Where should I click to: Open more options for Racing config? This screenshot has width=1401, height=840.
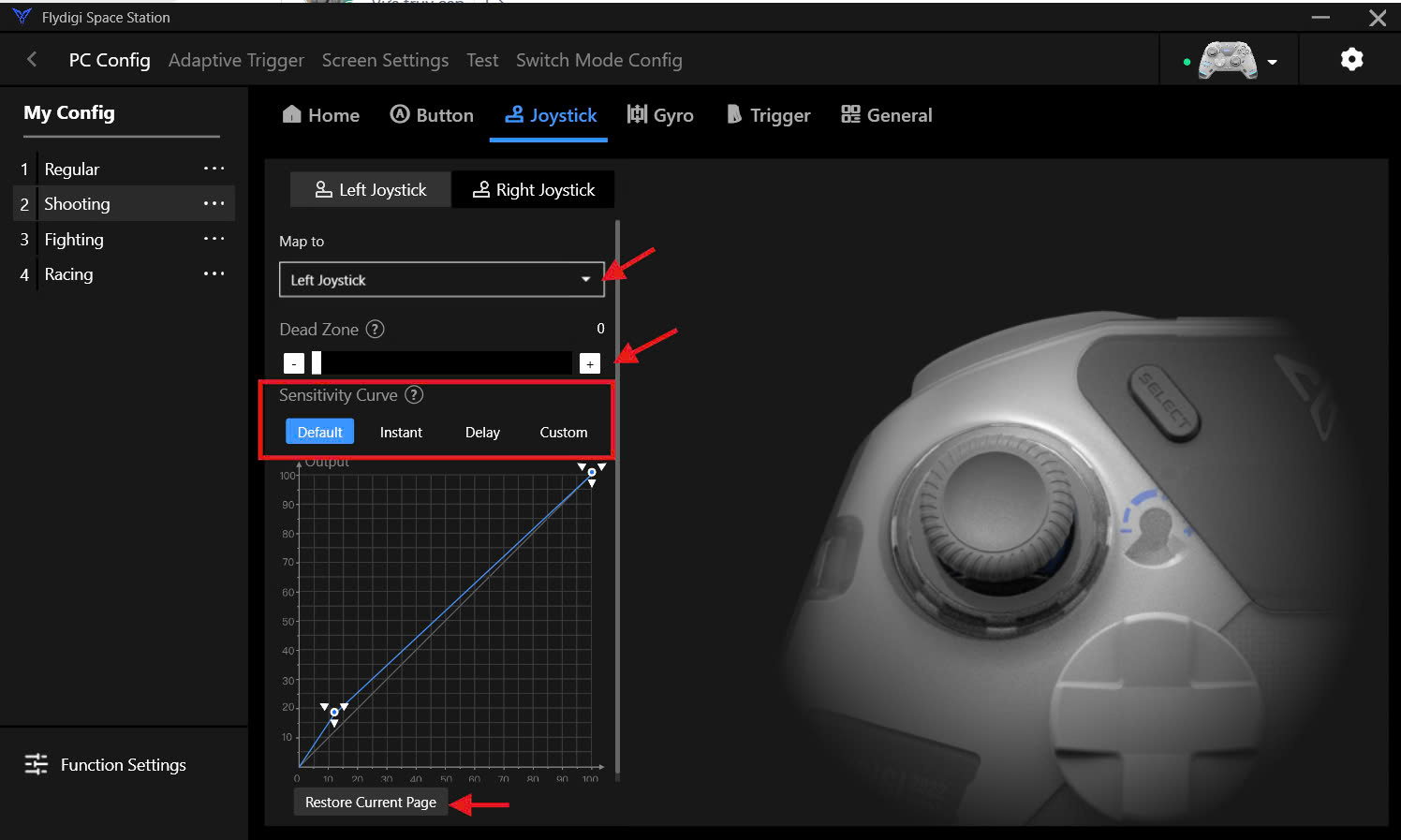[x=214, y=273]
